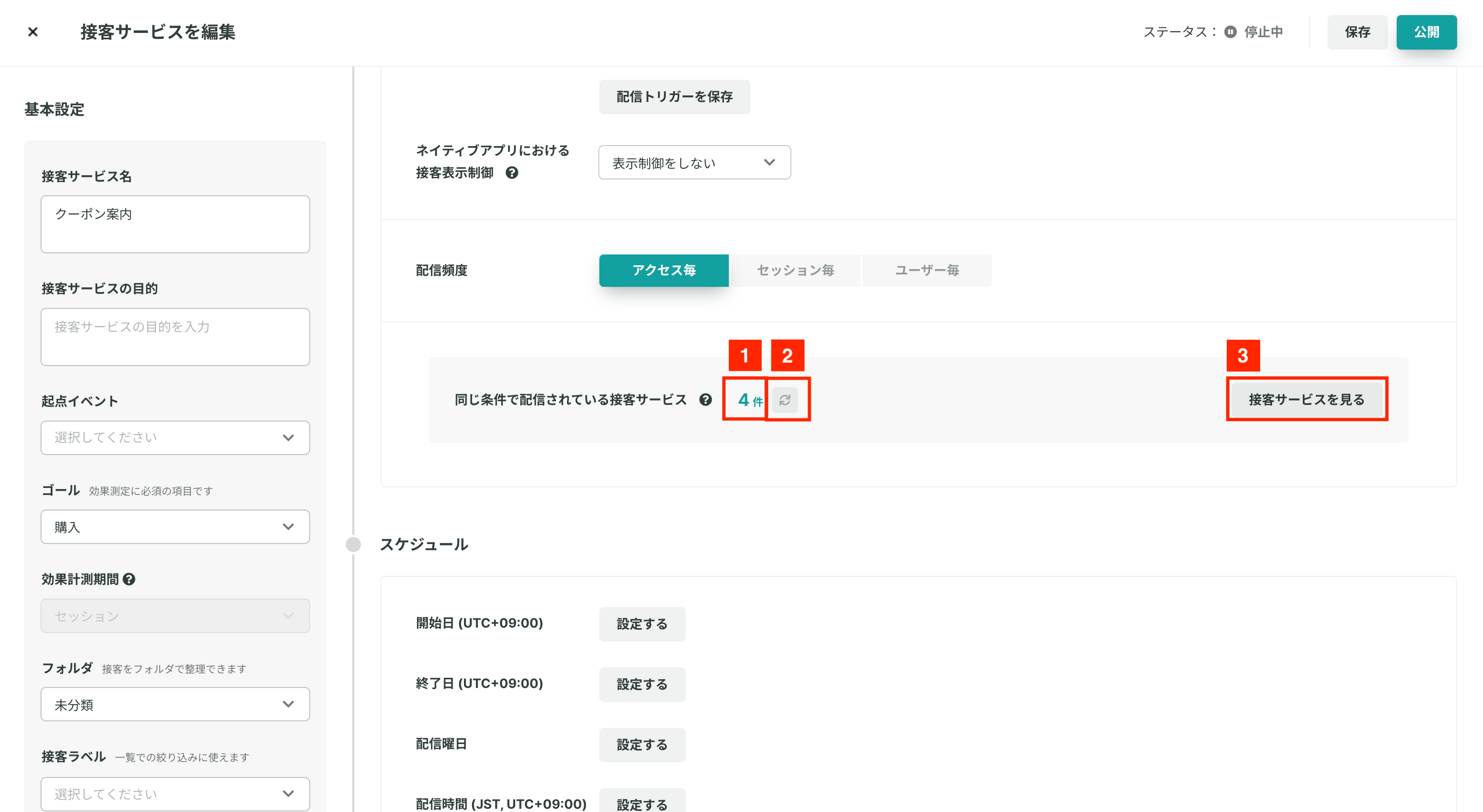Click the スケジュール heading
This screenshot has height=812, width=1483.
423,545
